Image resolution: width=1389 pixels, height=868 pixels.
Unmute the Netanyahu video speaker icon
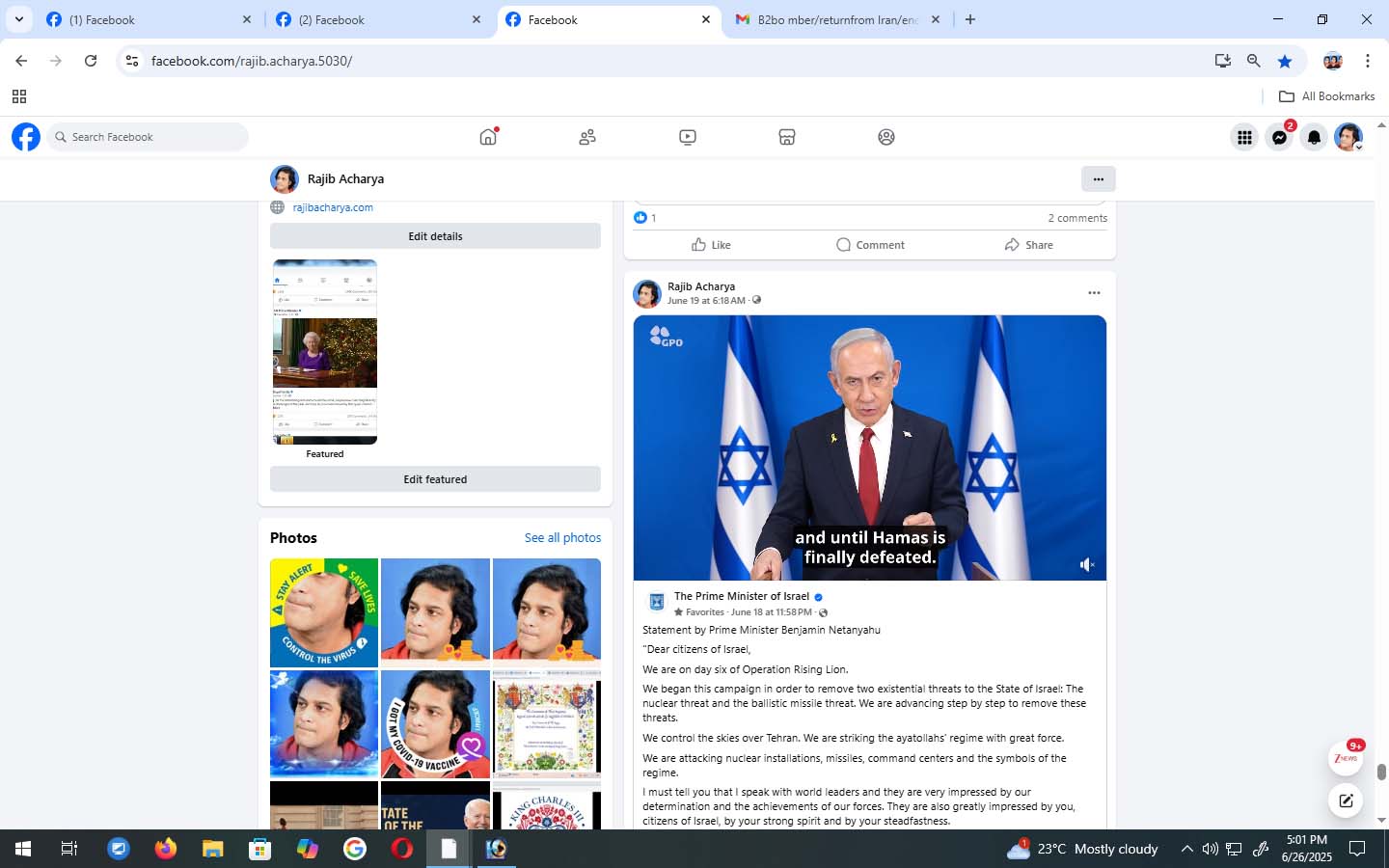[1087, 564]
